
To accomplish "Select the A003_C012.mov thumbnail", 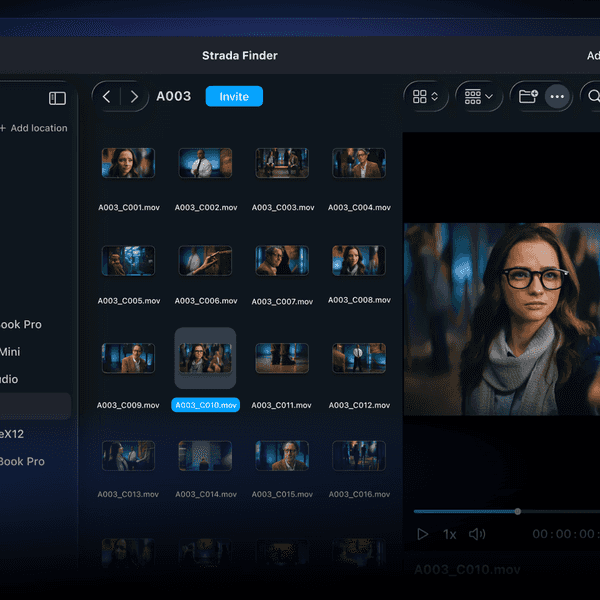I will point(359,358).
